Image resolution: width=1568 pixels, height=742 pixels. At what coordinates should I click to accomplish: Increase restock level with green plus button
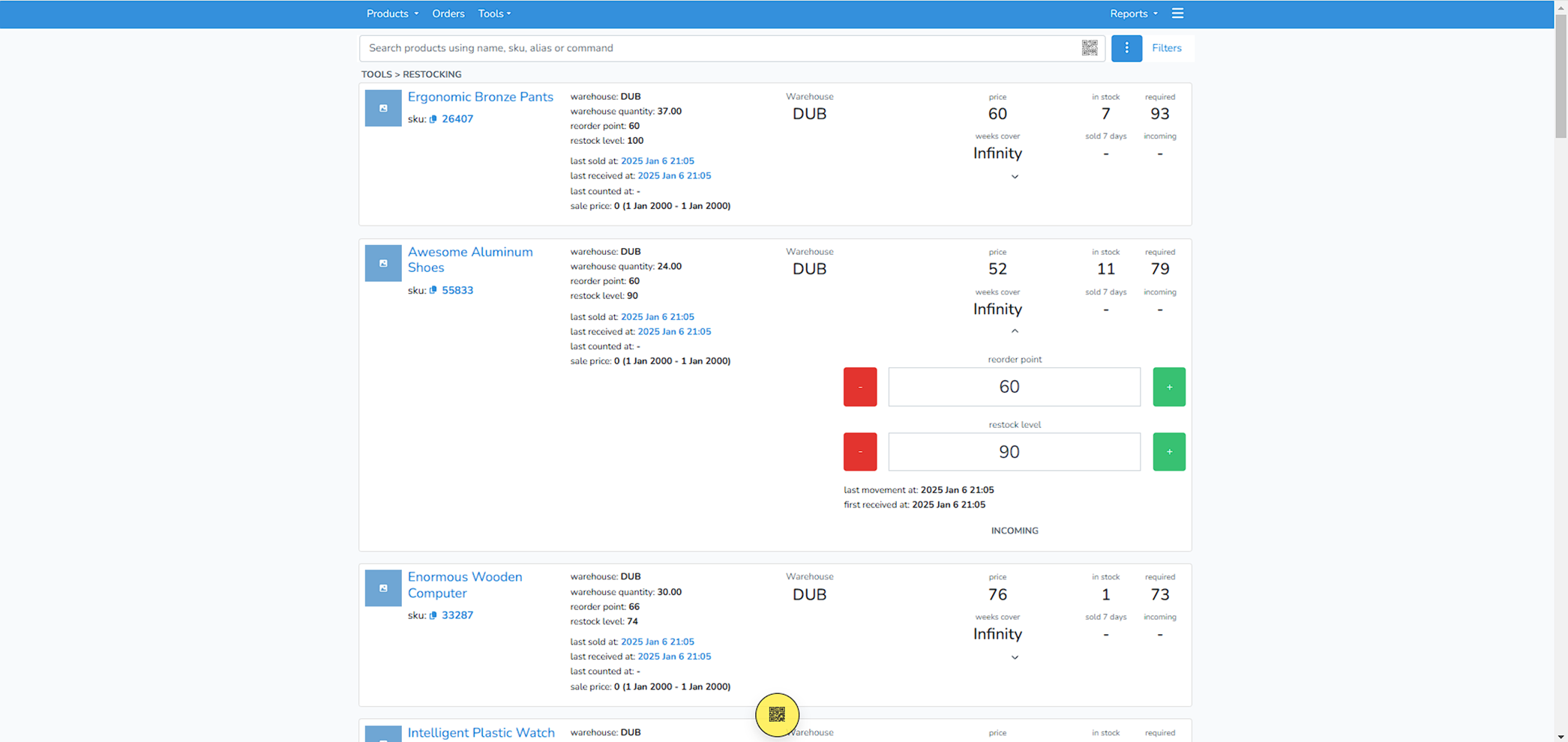(1168, 452)
